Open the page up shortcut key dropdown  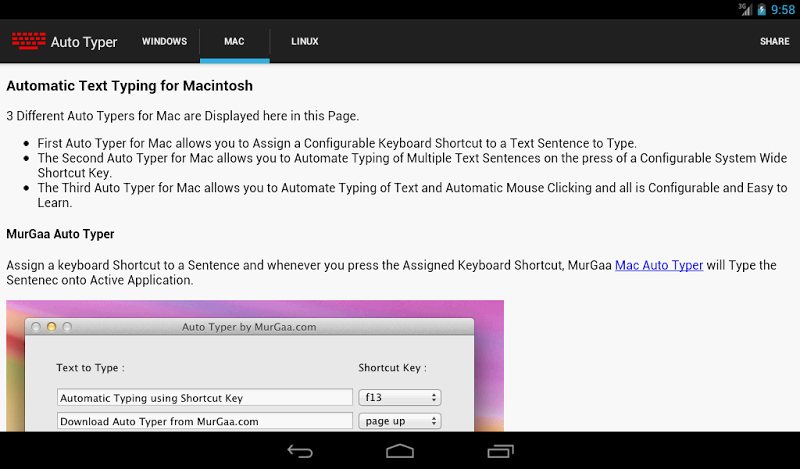400,421
